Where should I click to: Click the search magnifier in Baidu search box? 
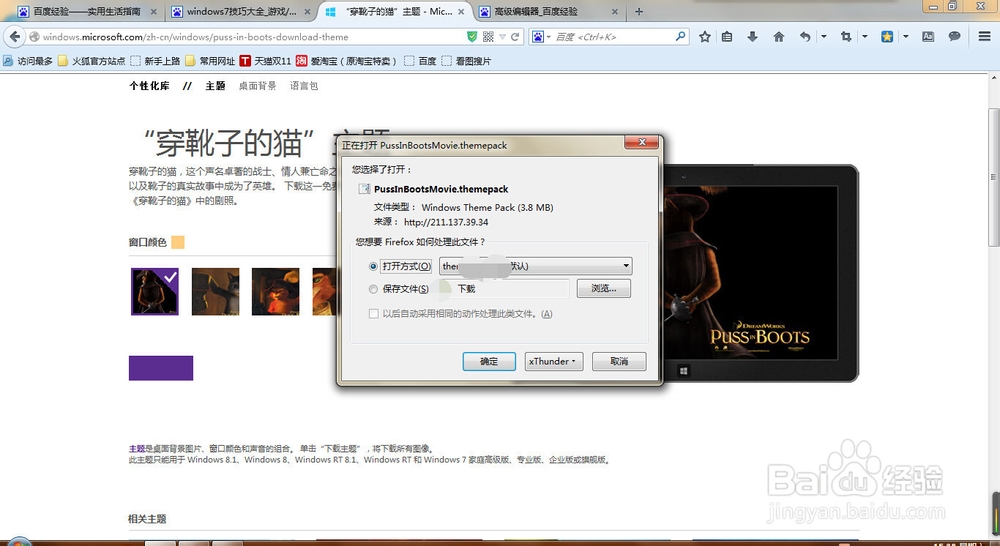tap(680, 36)
